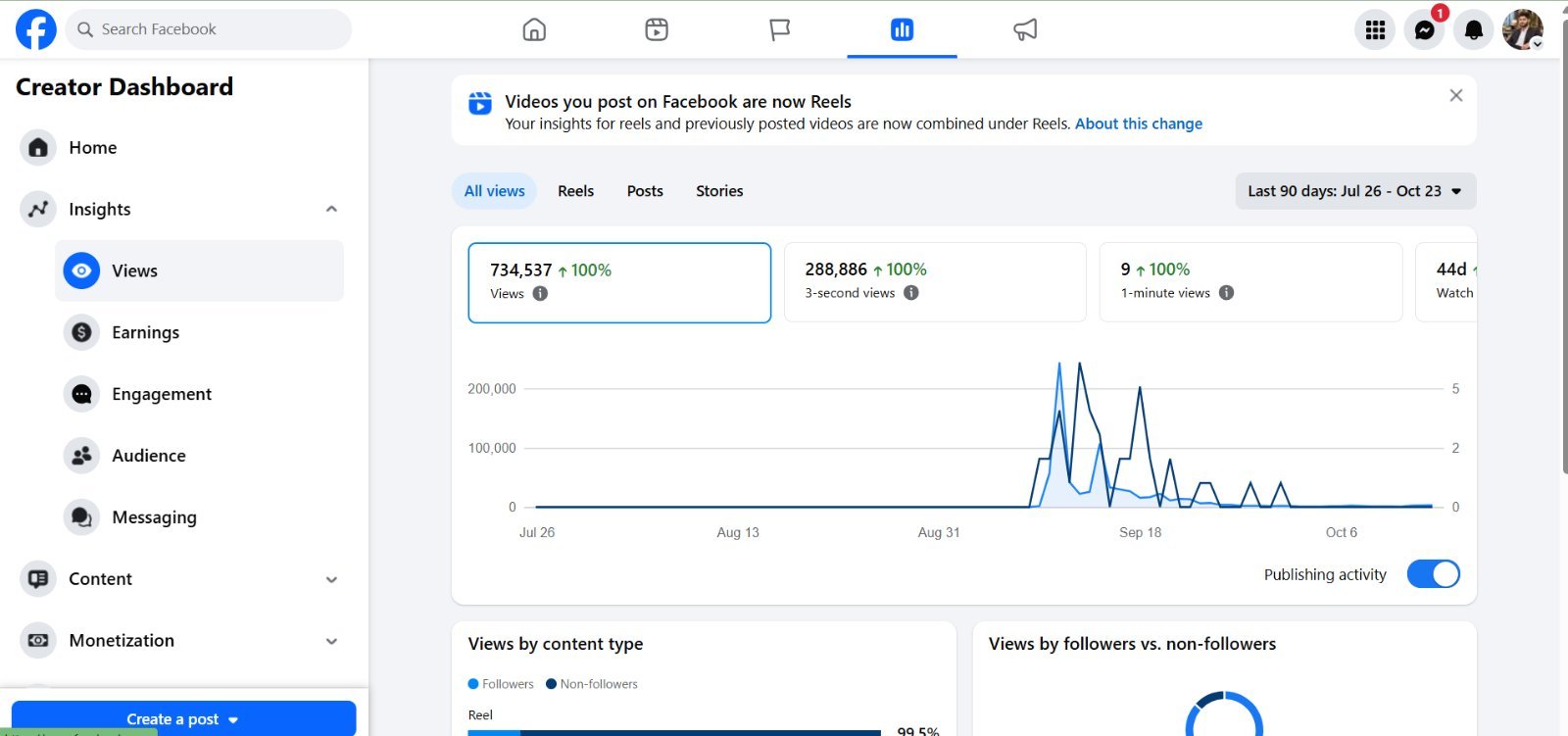This screenshot has height=736, width=1568.
Task: Switch to the Posts tab
Action: (645, 191)
